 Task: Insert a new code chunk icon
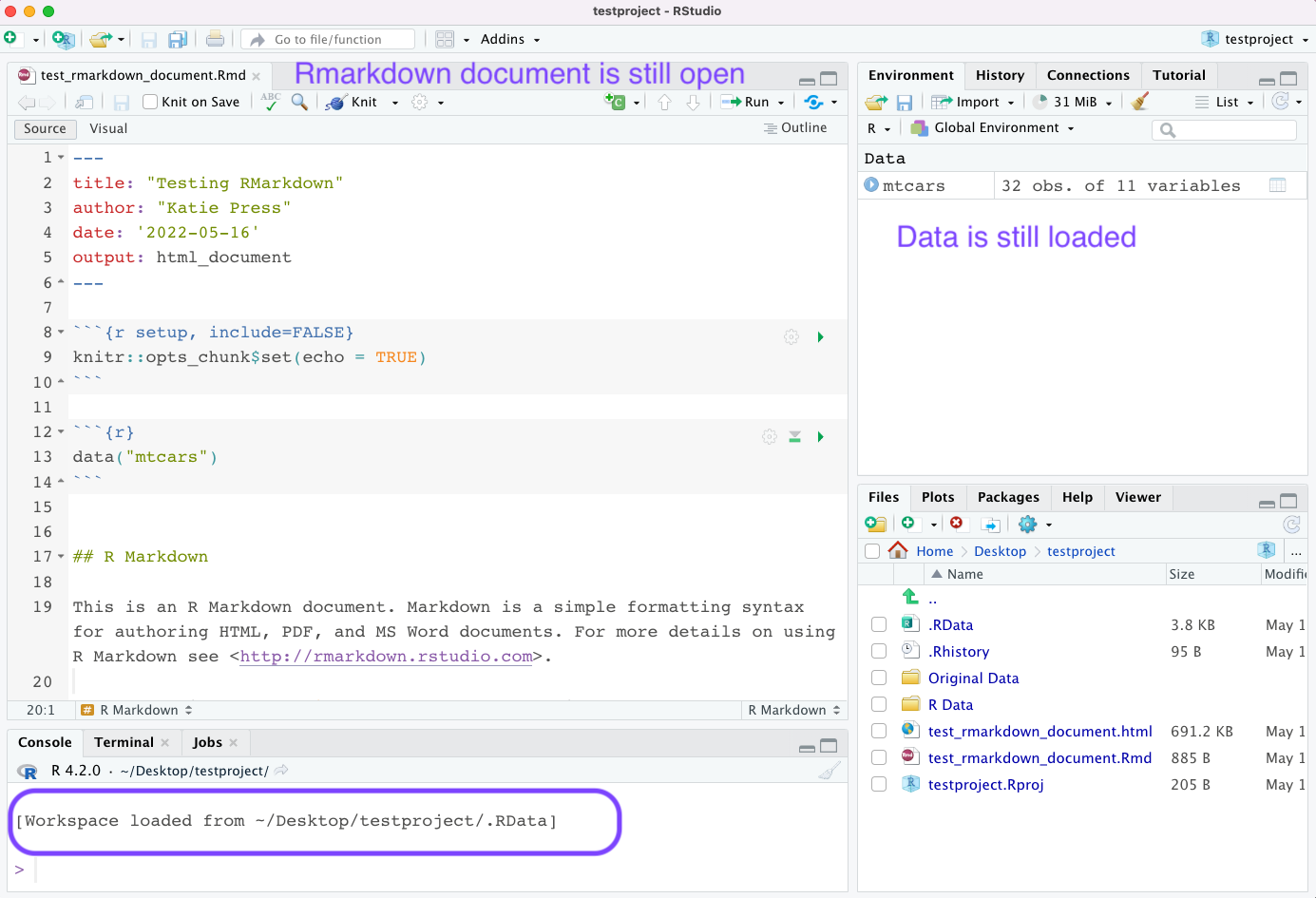tap(615, 102)
